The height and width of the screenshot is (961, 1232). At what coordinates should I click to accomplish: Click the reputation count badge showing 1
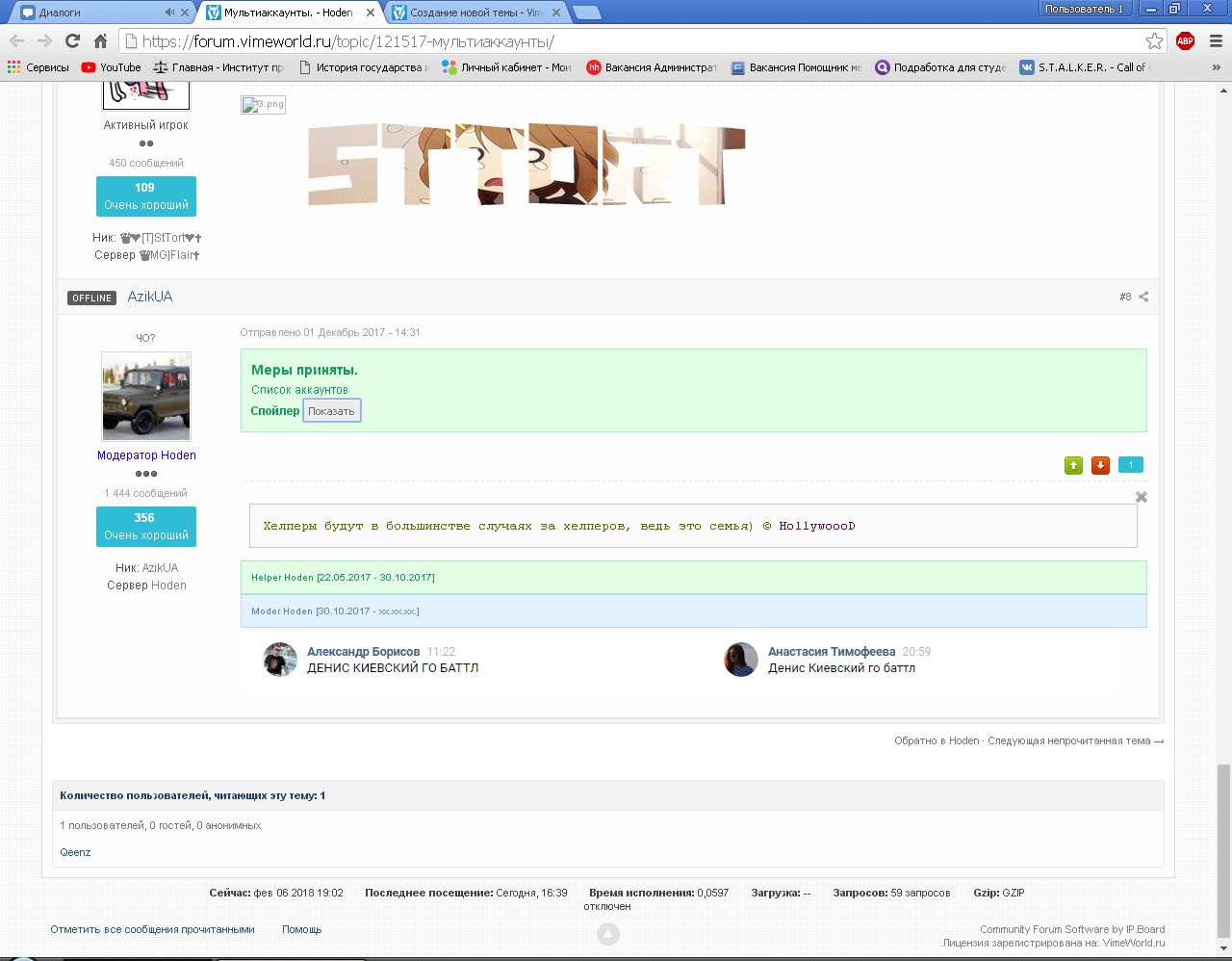1130,465
